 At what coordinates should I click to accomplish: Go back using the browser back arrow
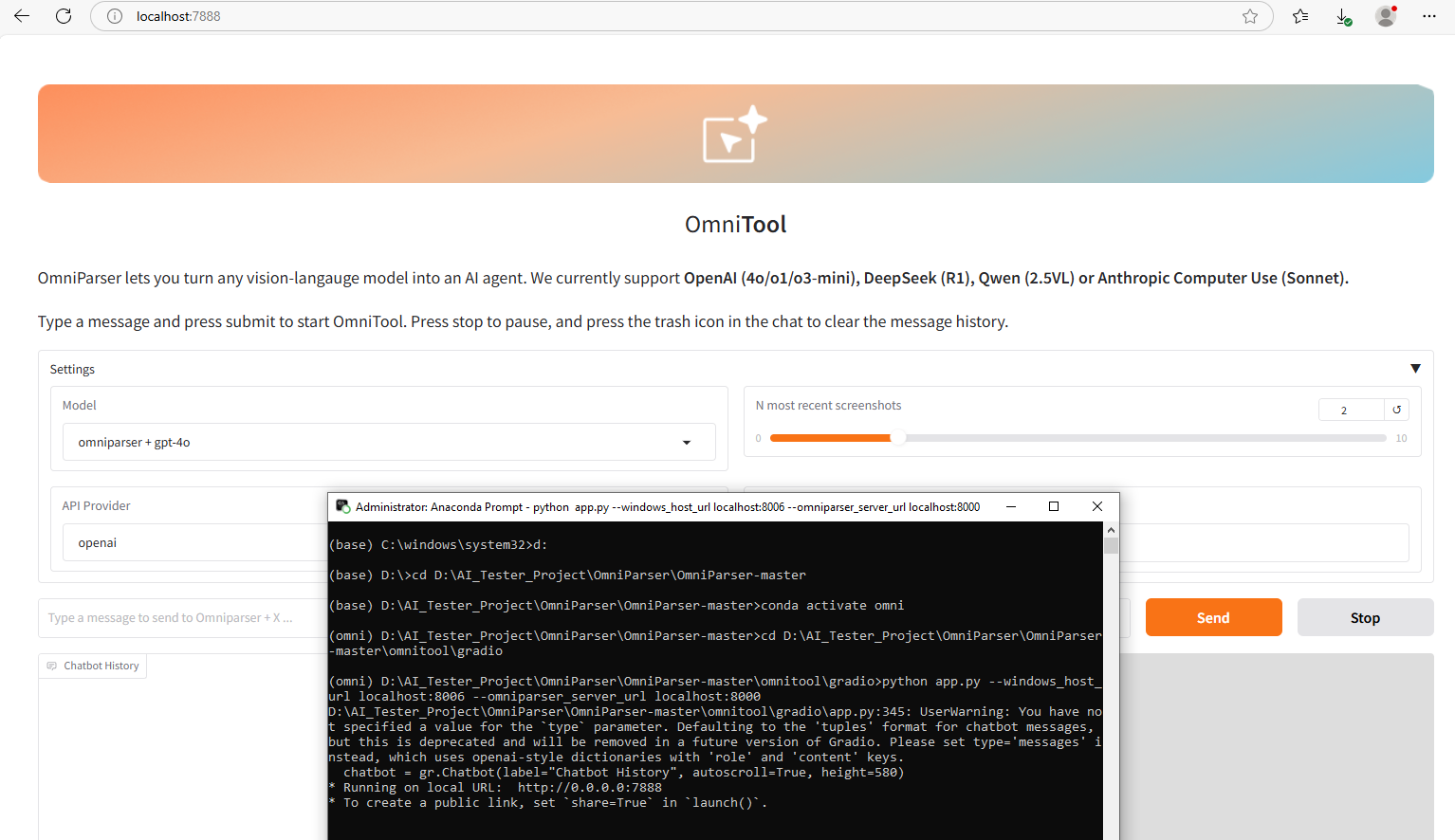pyautogui.click(x=22, y=16)
